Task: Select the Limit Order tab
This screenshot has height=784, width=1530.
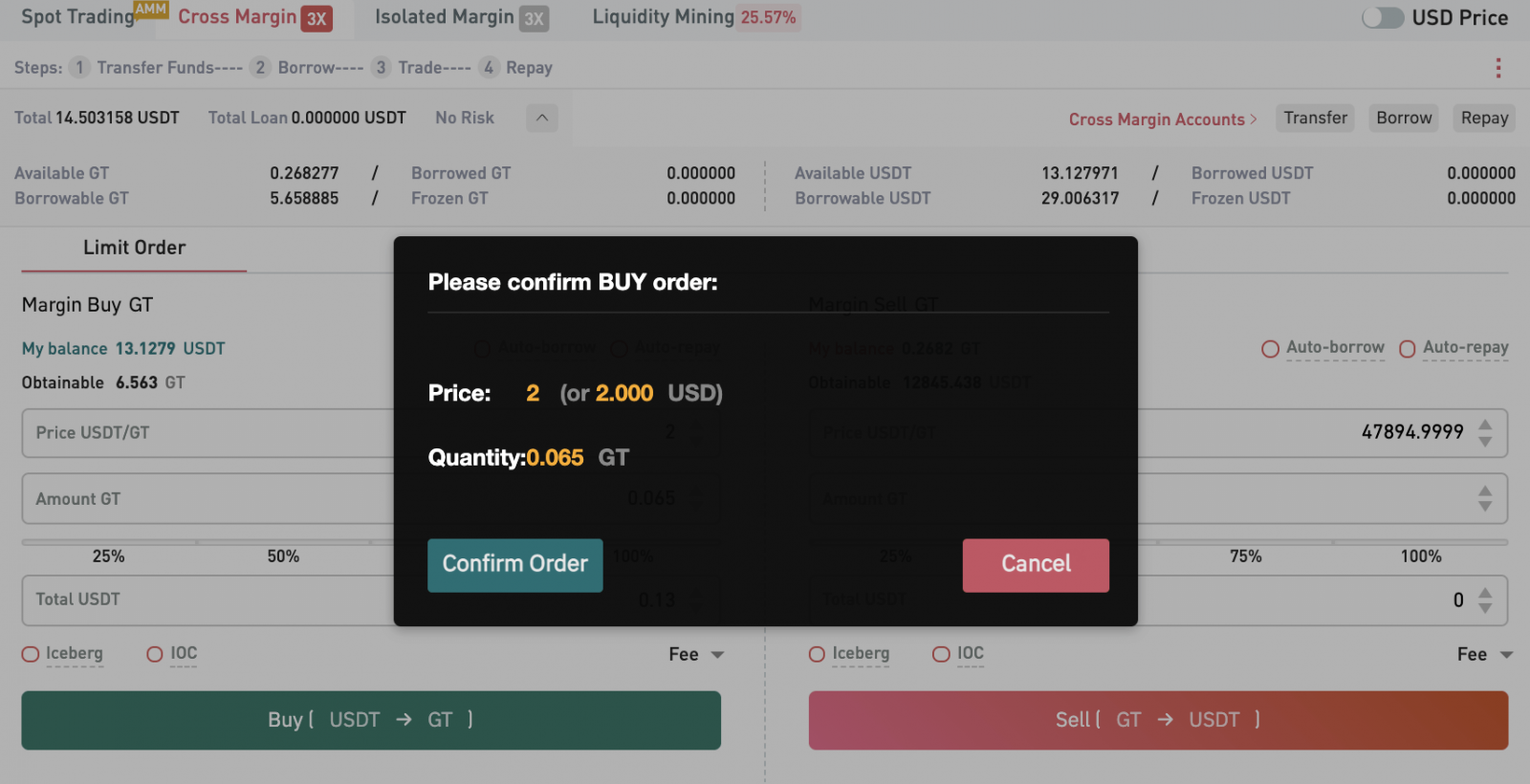Action: coord(134,248)
